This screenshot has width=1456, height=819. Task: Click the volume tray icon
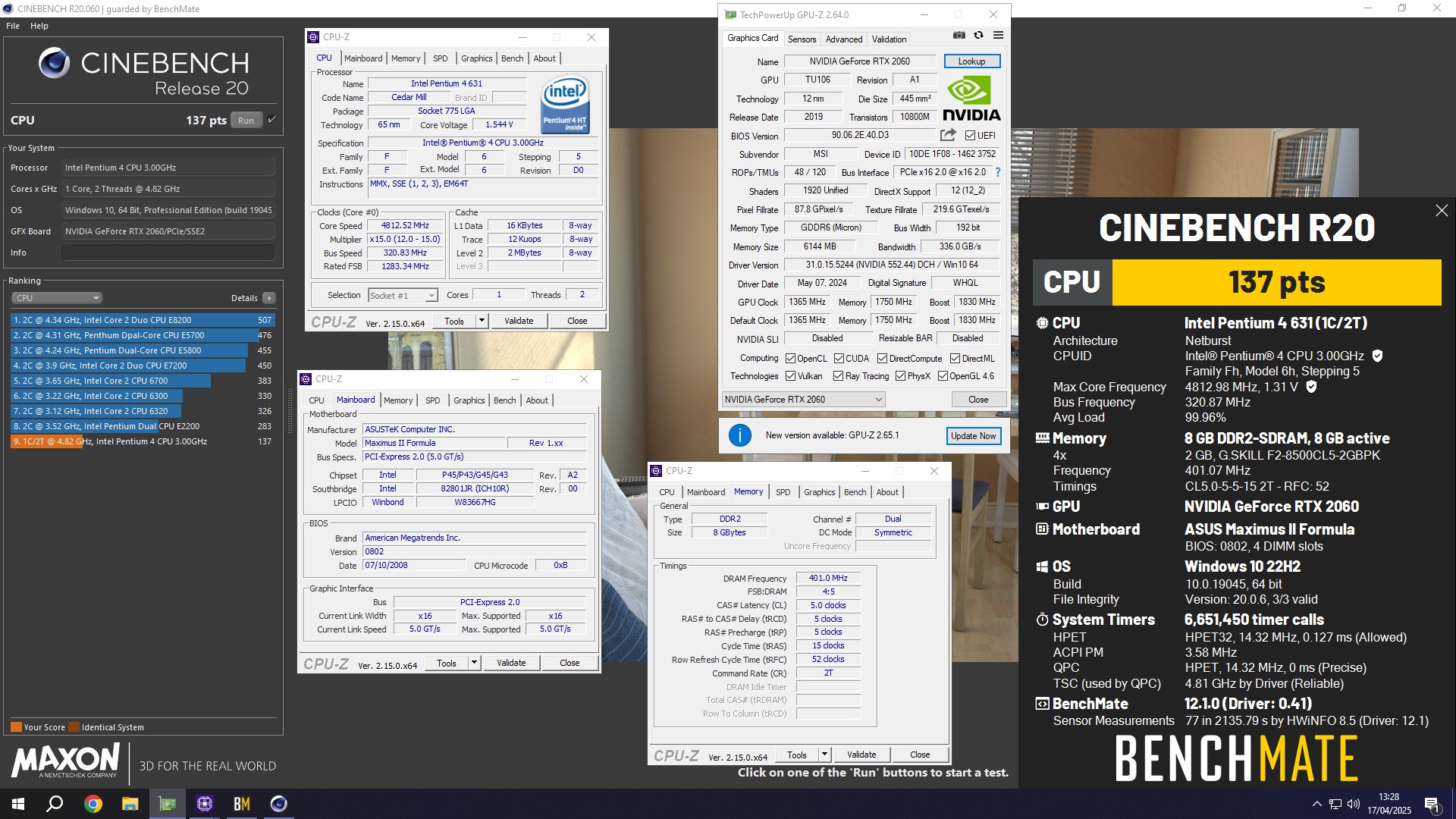point(1354,804)
